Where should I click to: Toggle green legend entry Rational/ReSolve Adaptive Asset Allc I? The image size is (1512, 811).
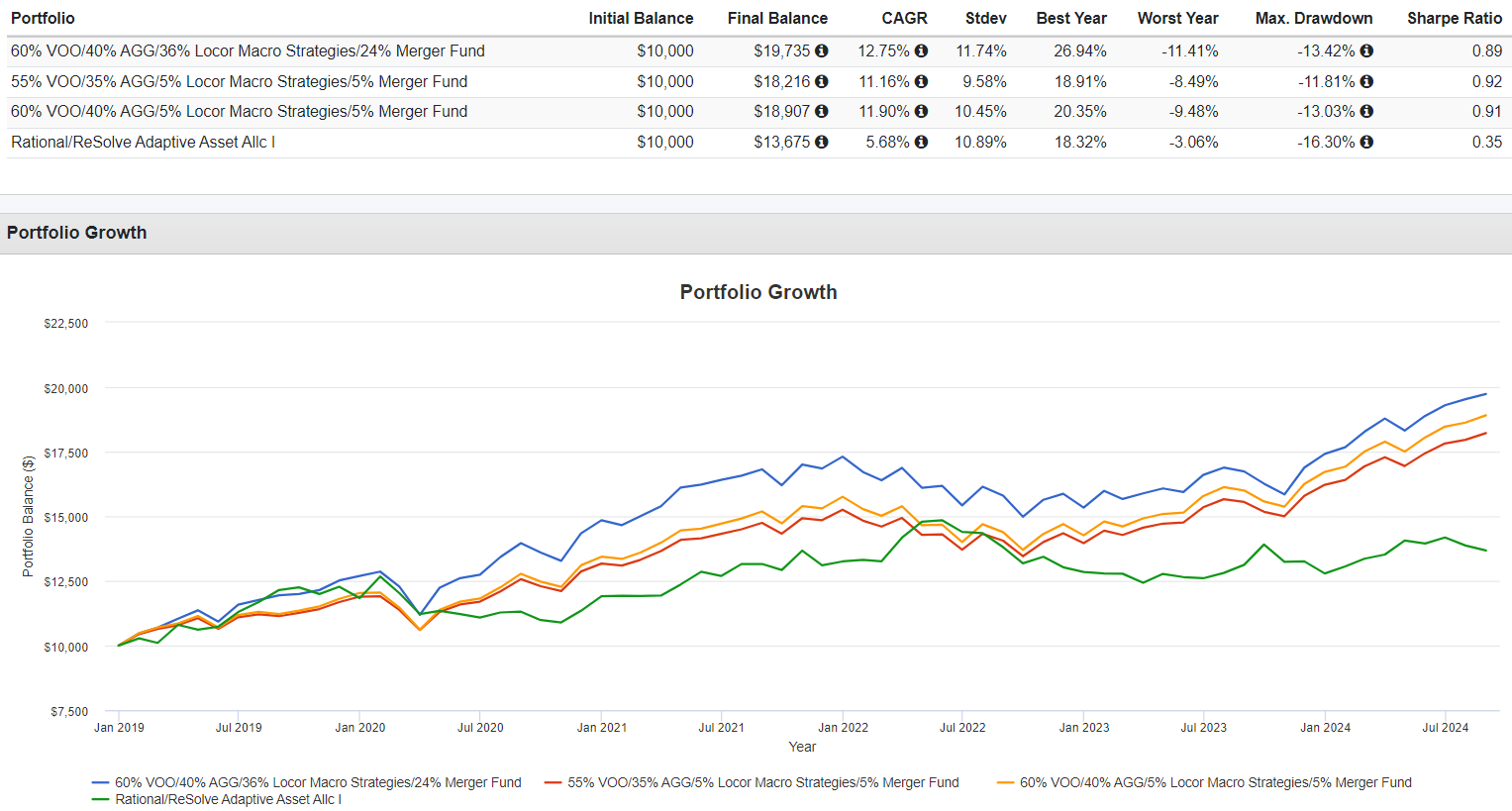217,799
